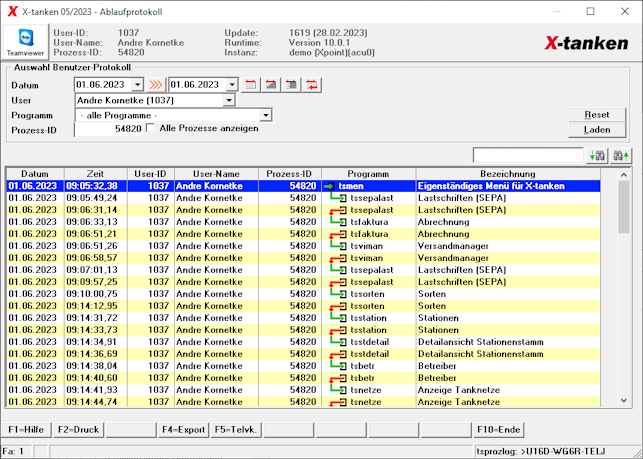Click the Fa: 1 status bar entry
This screenshot has height=459, width=643.
pos(13,452)
